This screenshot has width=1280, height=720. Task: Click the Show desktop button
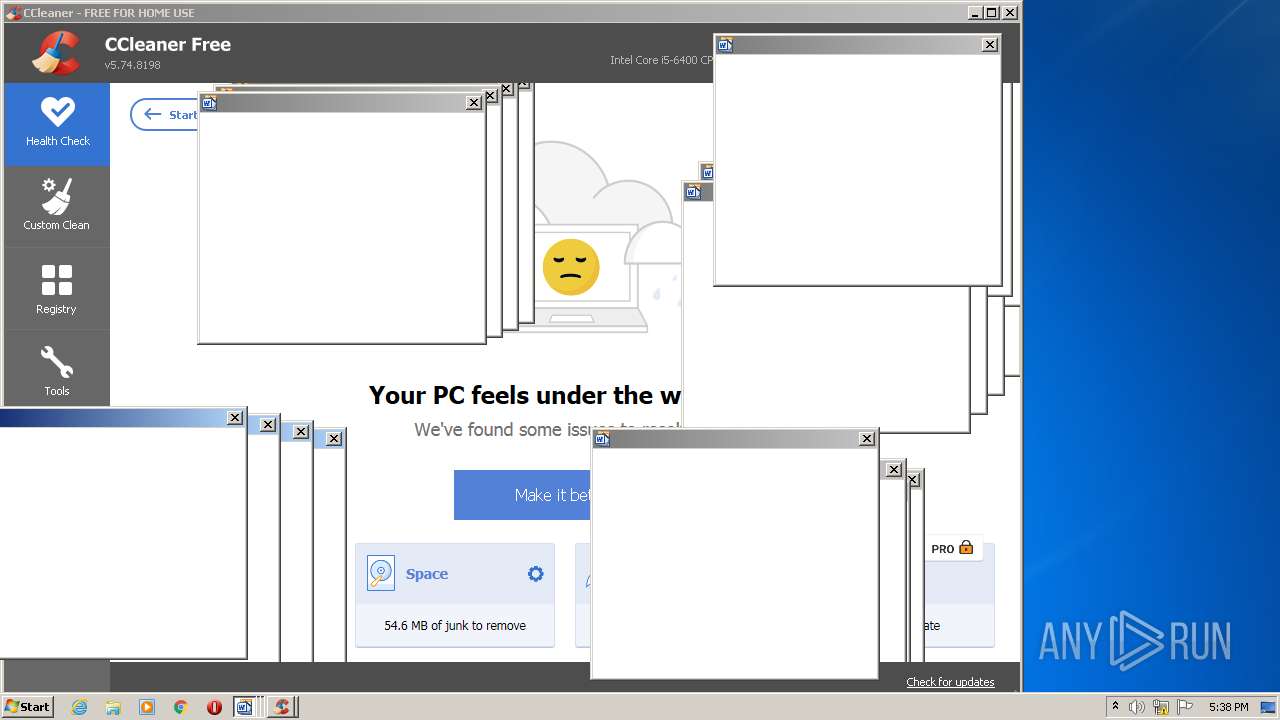click(x=1270, y=707)
